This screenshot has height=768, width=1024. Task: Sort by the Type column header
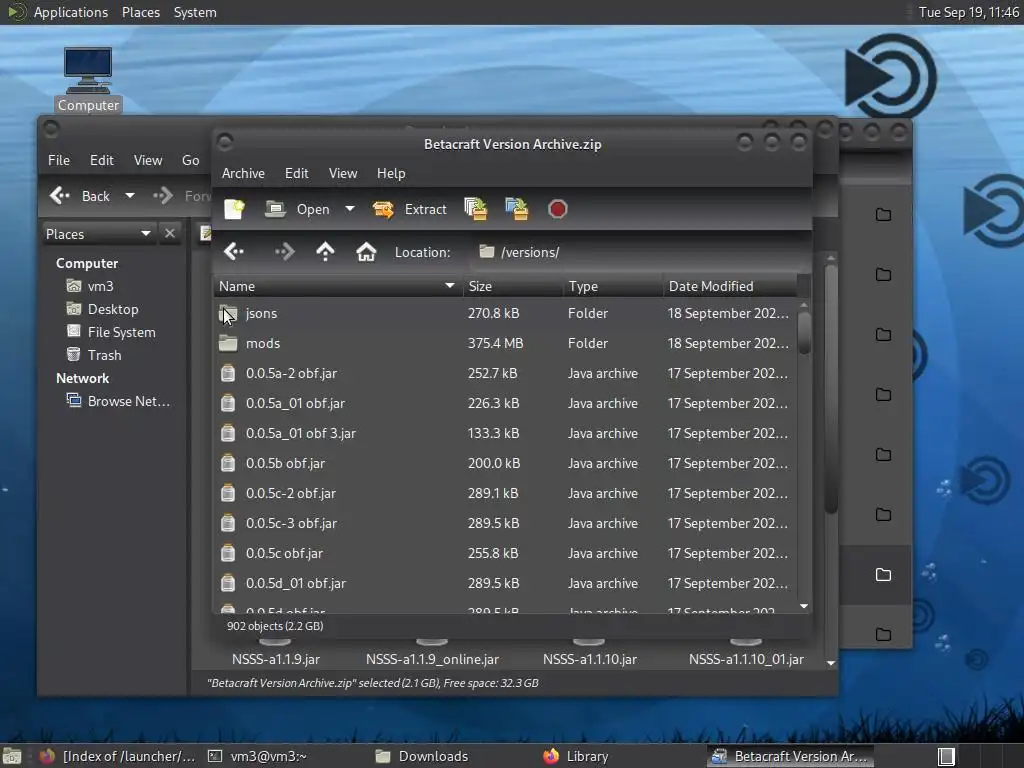pos(613,286)
